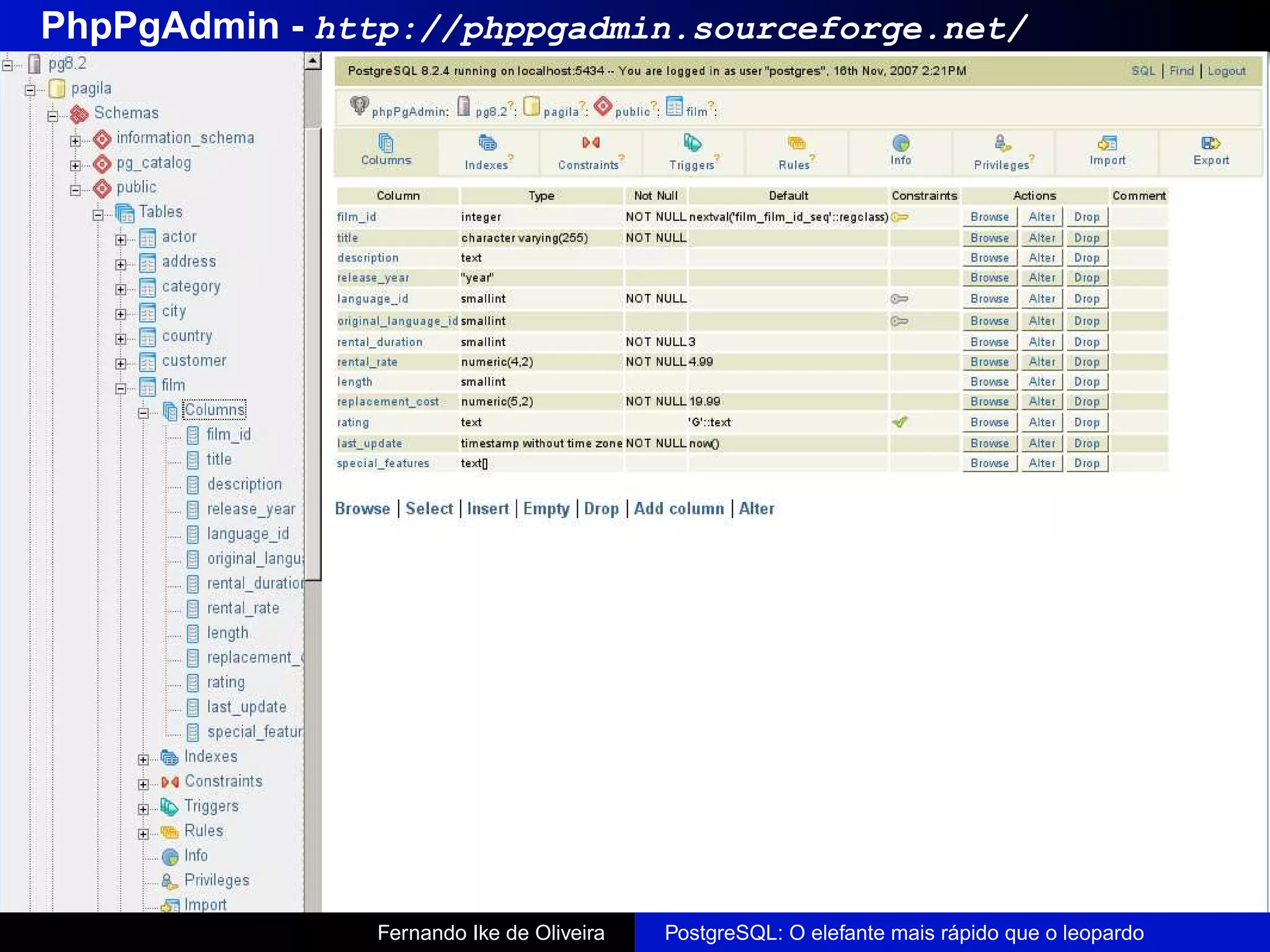Click Browse in the title row
This screenshot has width=1270, height=952.
(x=990, y=238)
